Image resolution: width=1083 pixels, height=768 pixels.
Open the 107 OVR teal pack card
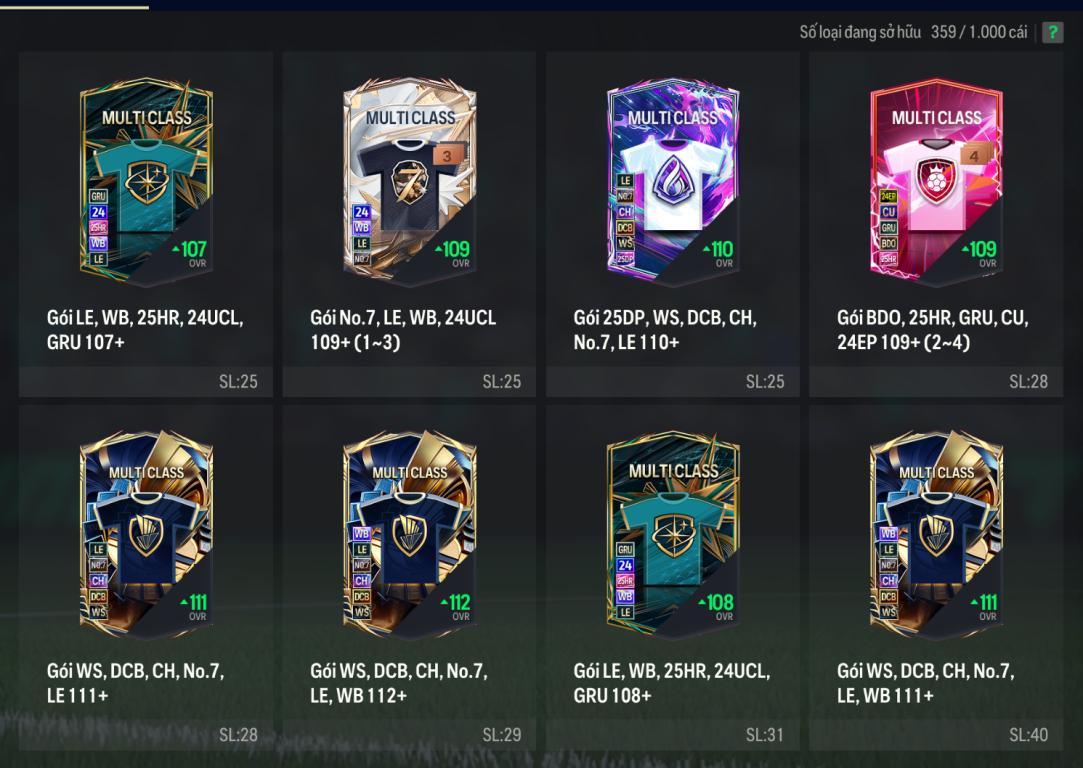[x=146, y=180]
